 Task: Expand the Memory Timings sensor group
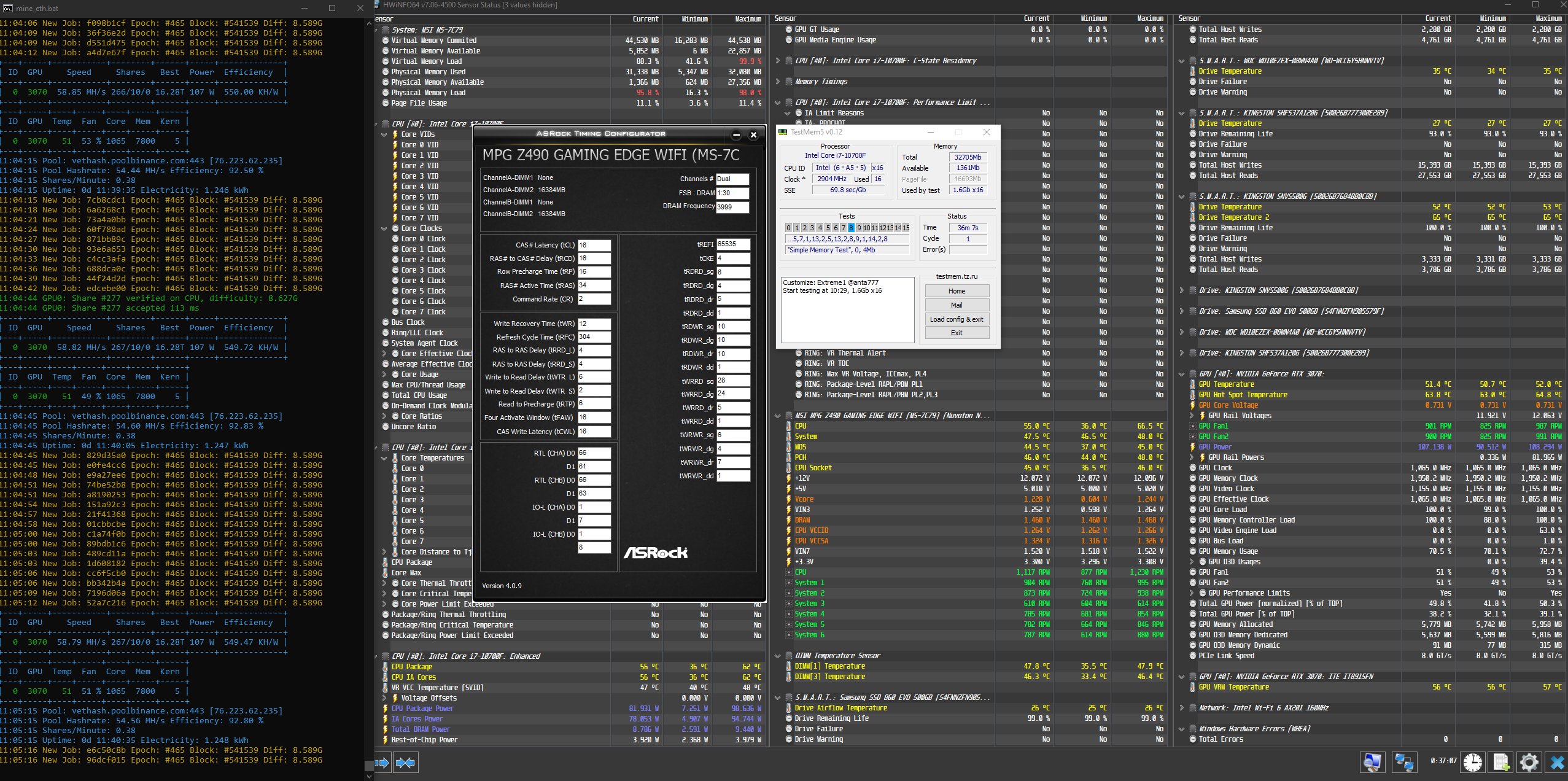tap(778, 82)
